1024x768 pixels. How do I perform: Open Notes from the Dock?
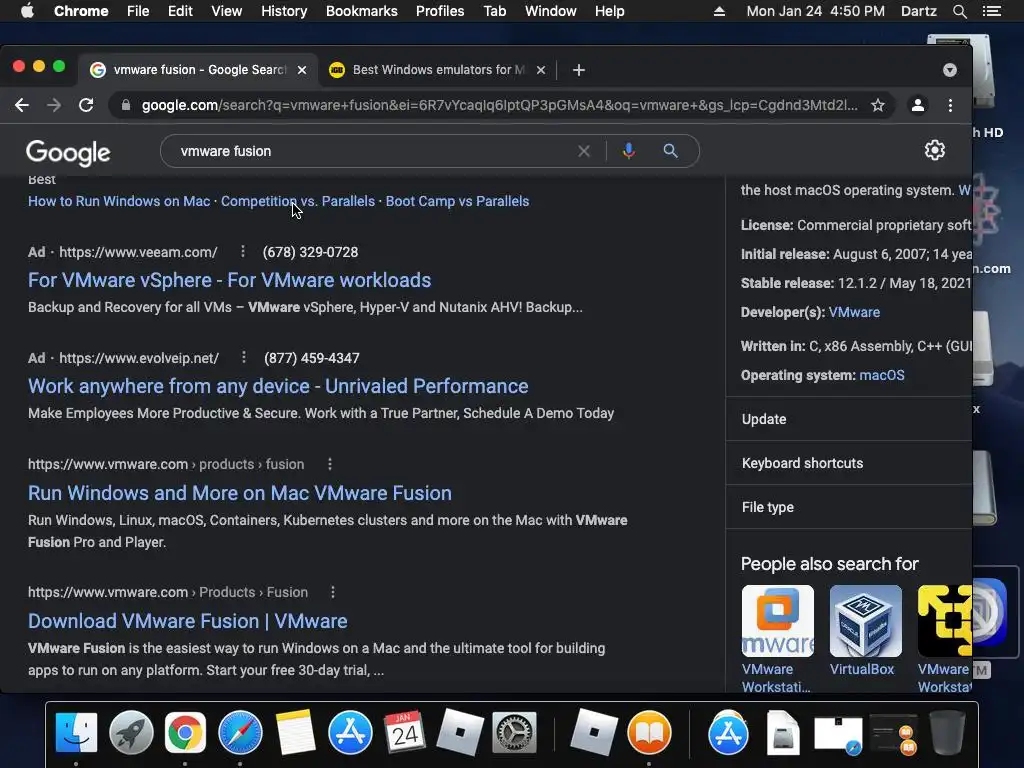pos(295,732)
